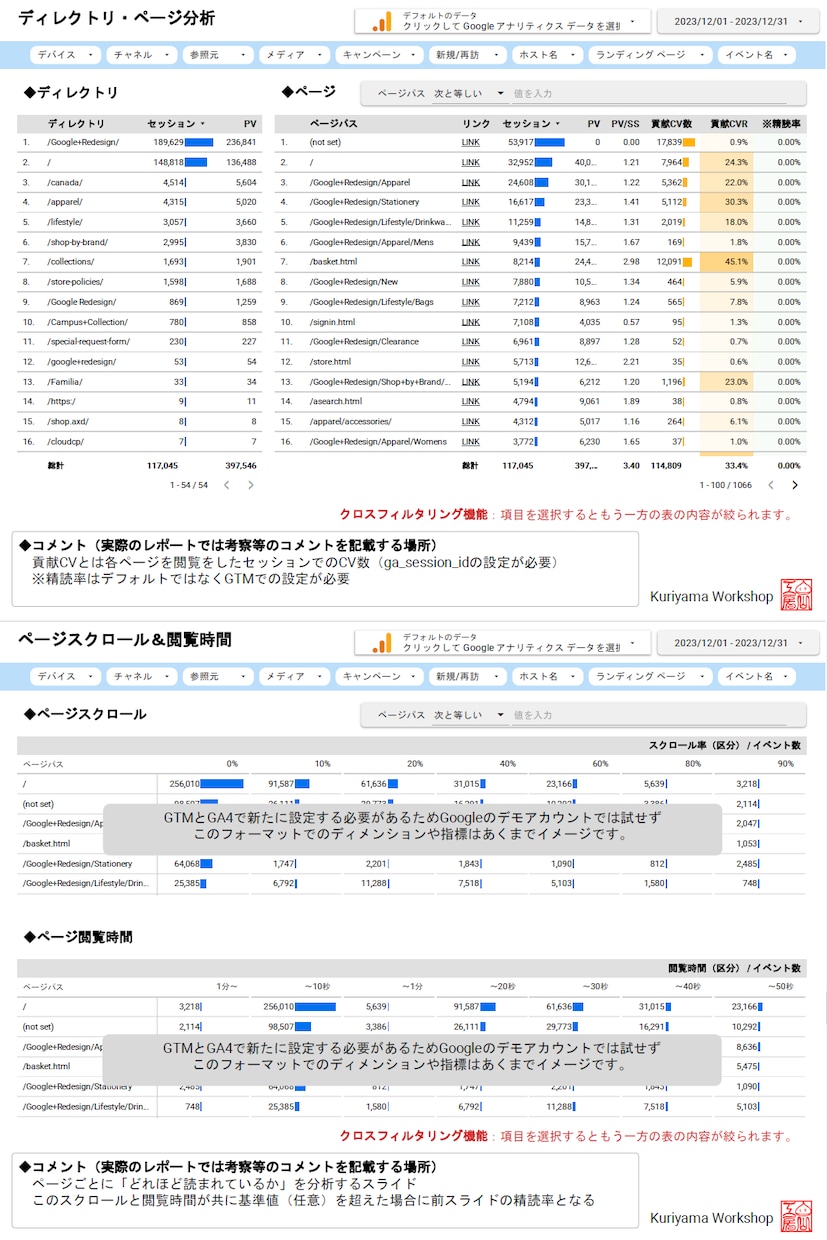
Task: Sort the page table by ※精読率 header
Action: click(781, 124)
